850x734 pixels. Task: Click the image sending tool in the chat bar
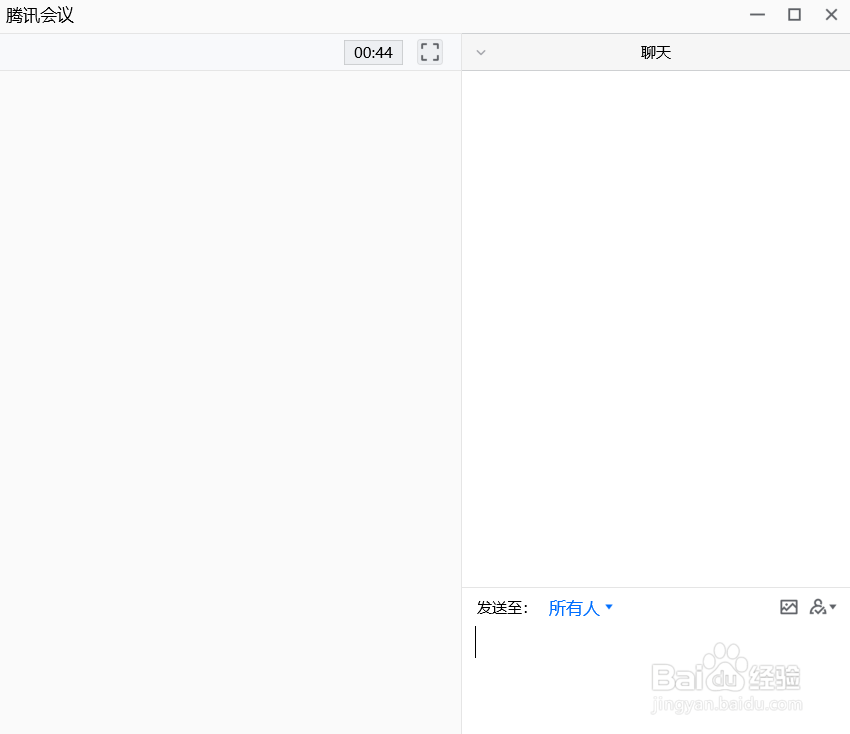coord(789,607)
